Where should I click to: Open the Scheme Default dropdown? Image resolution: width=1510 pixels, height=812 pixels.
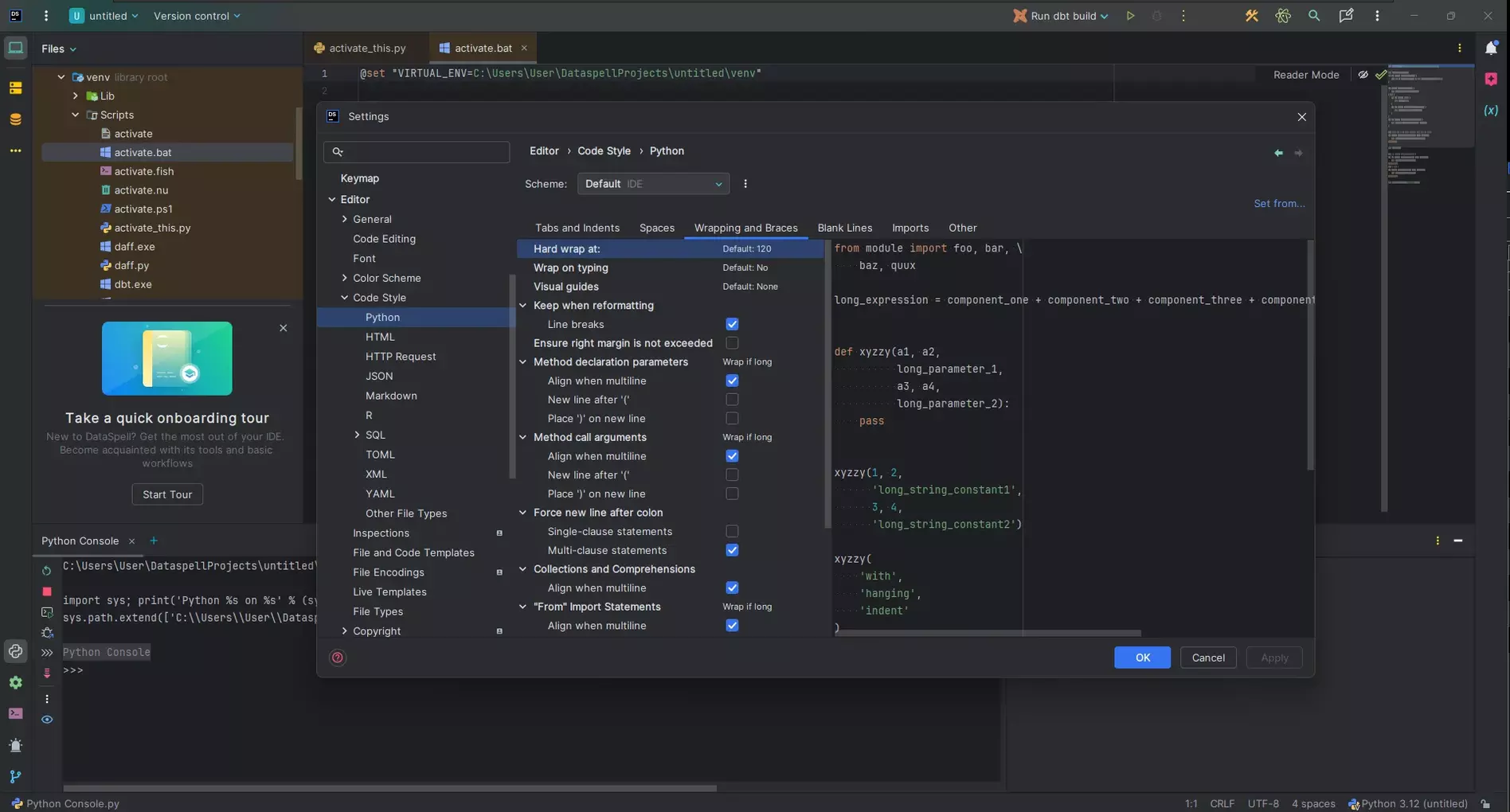point(652,184)
